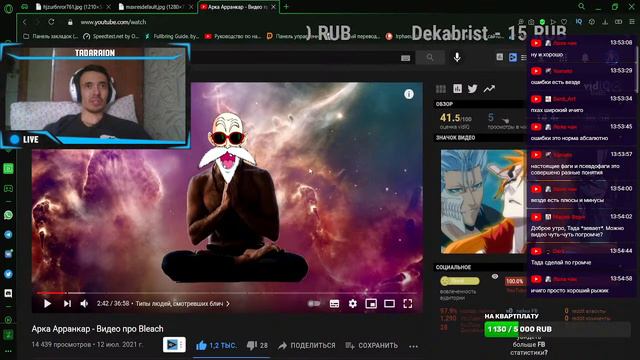This screenshot has height=360, width=640.
Task: Select the Арка Арранкар YouTube tab
Action: [x=238, y=7]
